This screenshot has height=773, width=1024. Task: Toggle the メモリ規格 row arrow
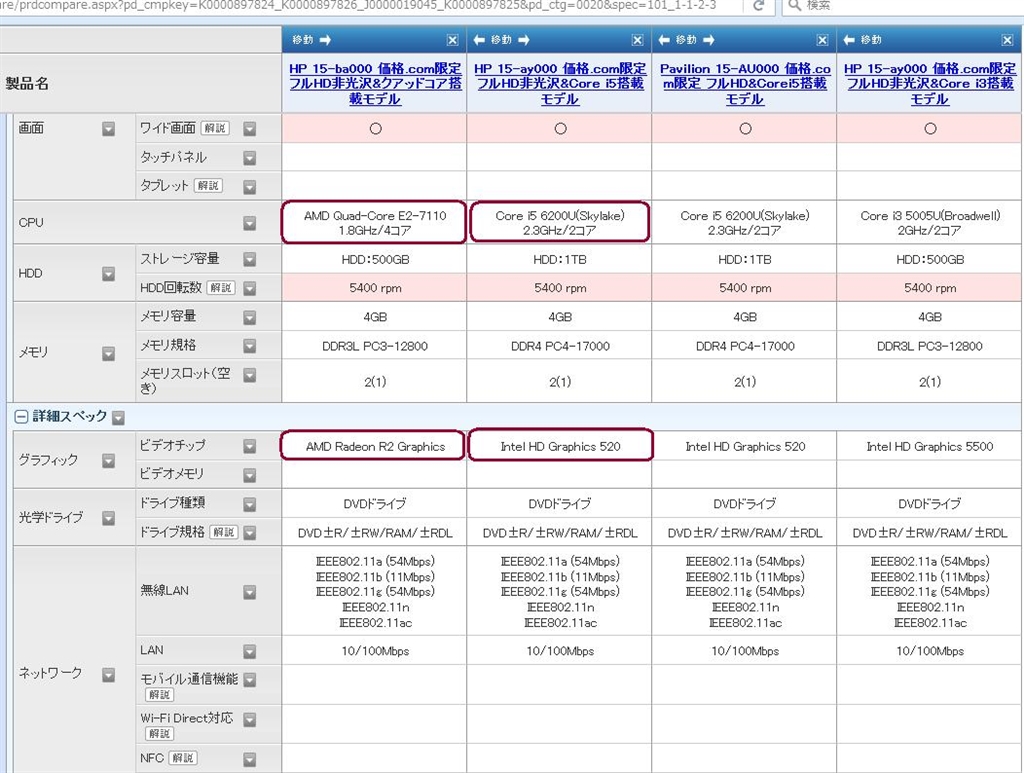(249, 346)
